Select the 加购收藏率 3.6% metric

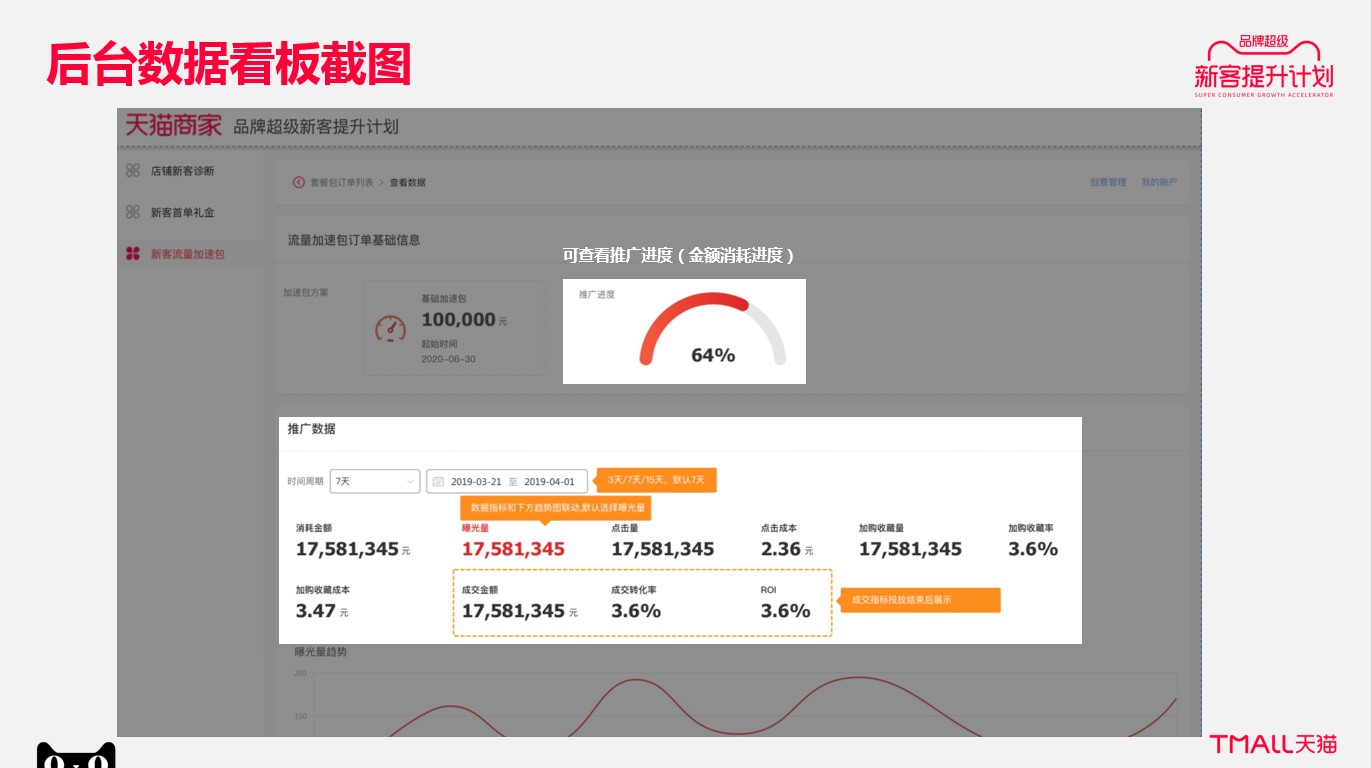point(1033,541)
